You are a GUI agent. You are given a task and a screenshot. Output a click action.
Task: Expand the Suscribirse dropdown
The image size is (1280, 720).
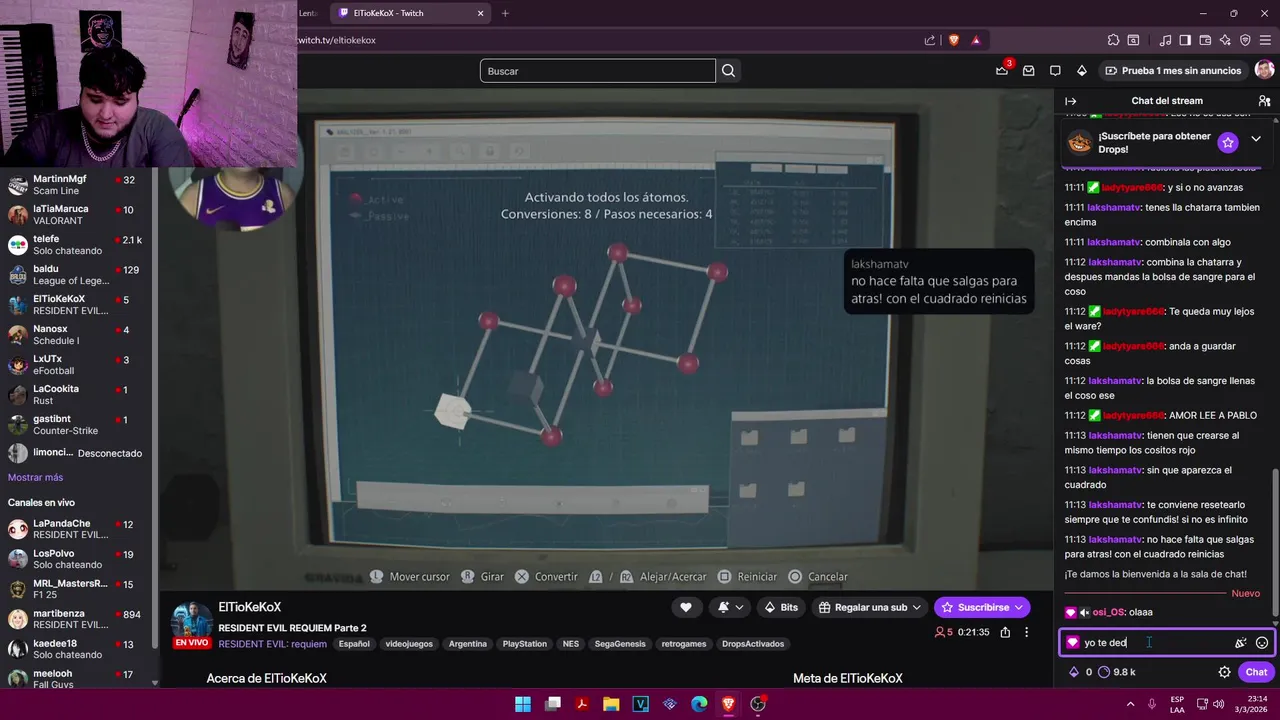coord(983,607)
